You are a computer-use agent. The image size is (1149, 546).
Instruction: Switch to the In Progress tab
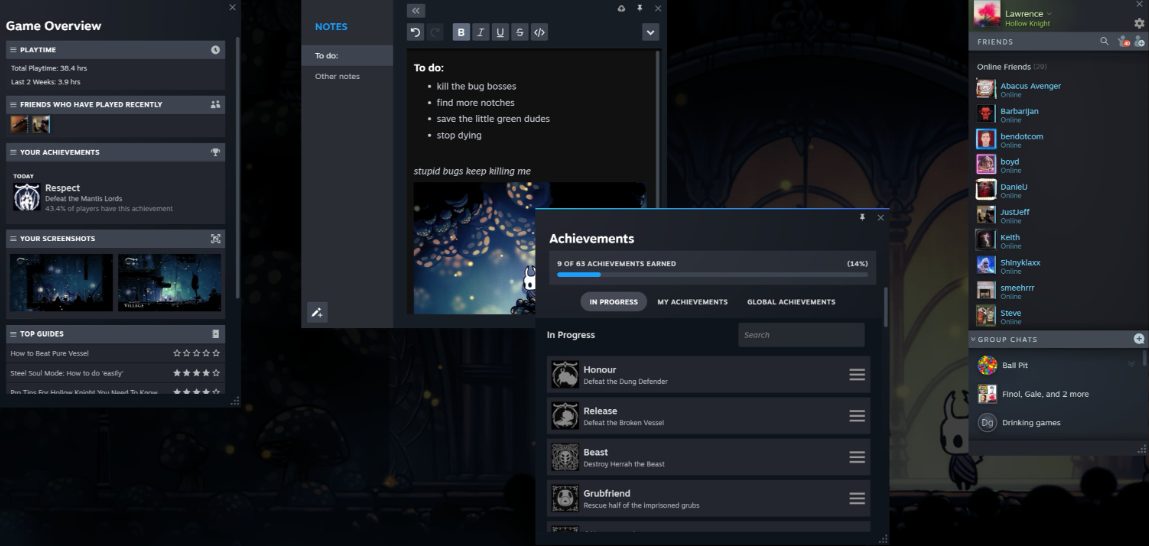[x=613, y=302]
